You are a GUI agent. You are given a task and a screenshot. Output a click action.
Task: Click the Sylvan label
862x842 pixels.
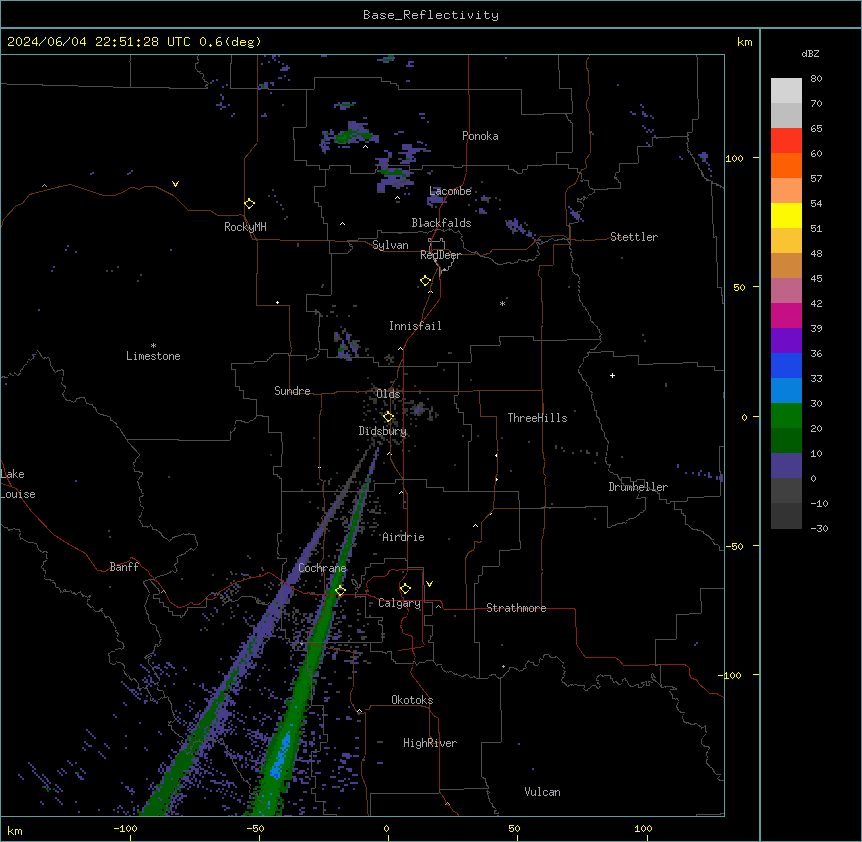(390, 245)
